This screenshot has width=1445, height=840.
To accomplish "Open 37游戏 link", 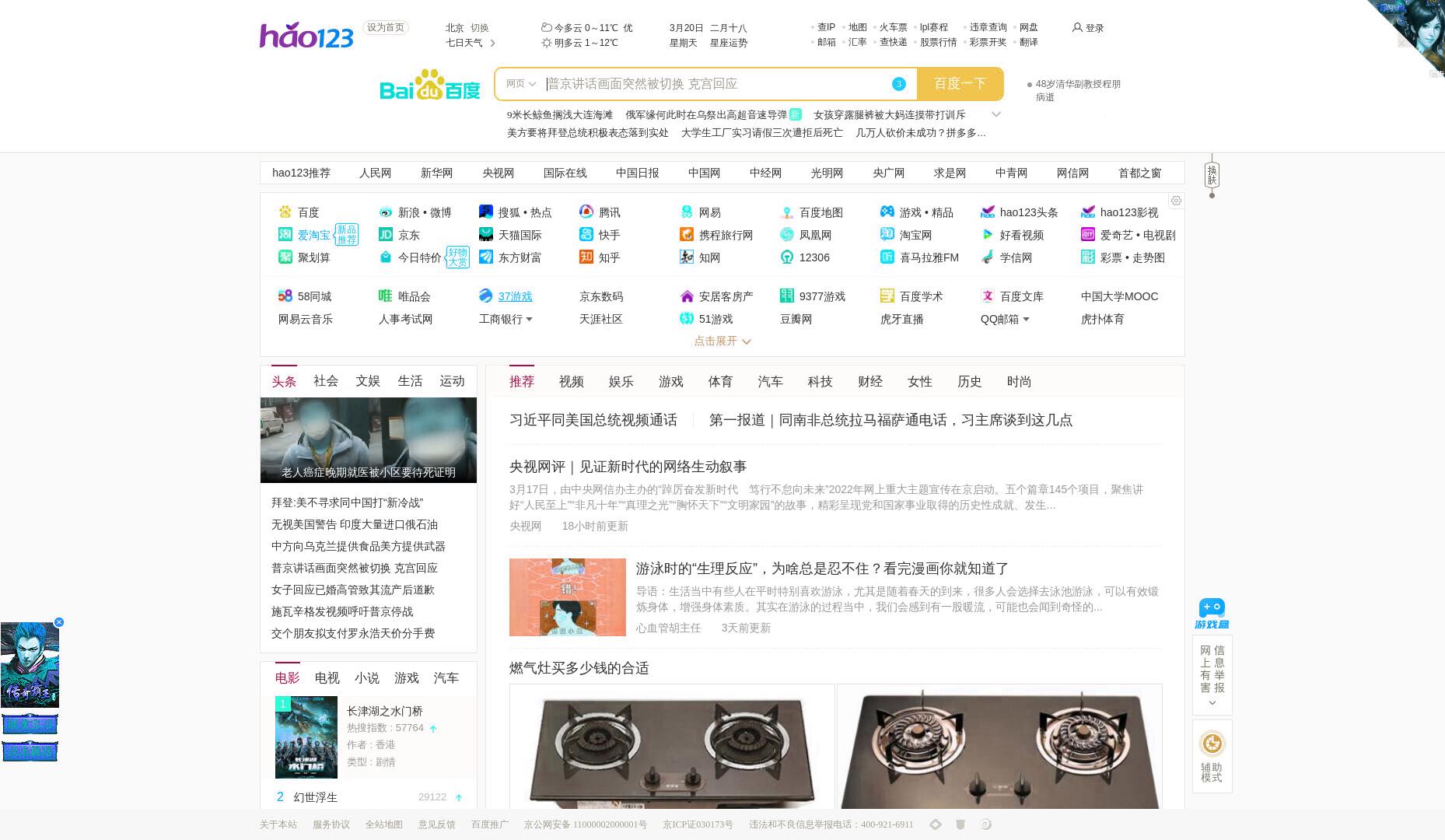I will point(515,296).
